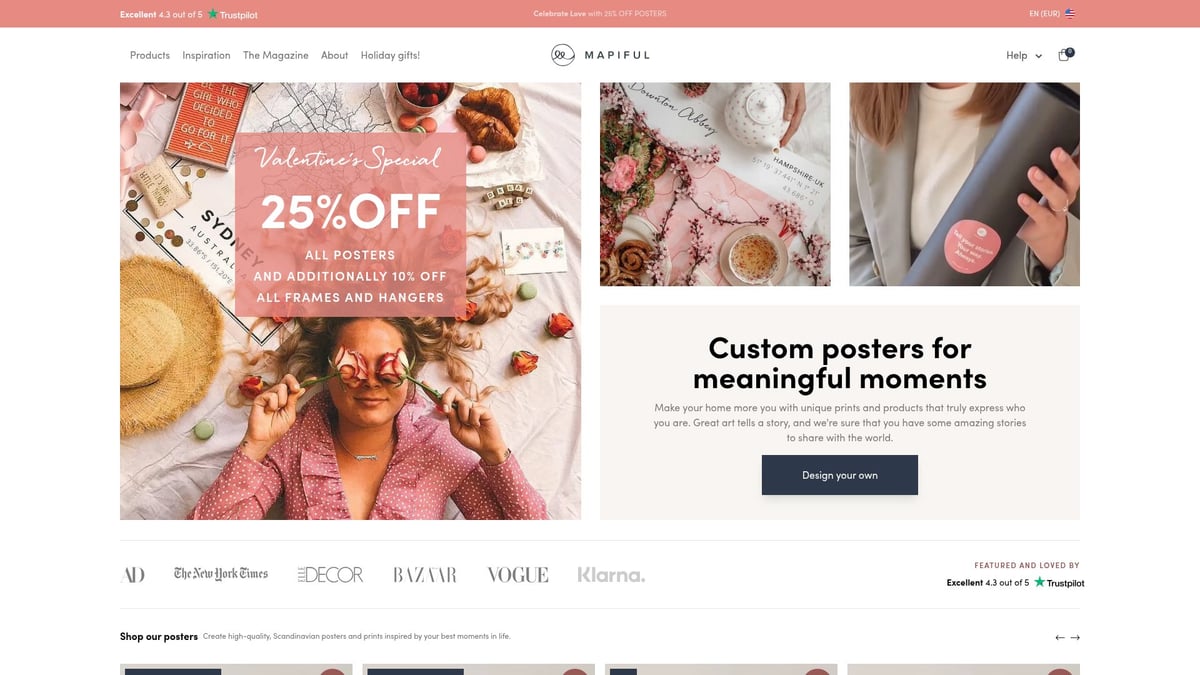Open the Holiday gifts! link
Image resolution: width=1200 pixels, height=675 pixels.
coord(390,56)
